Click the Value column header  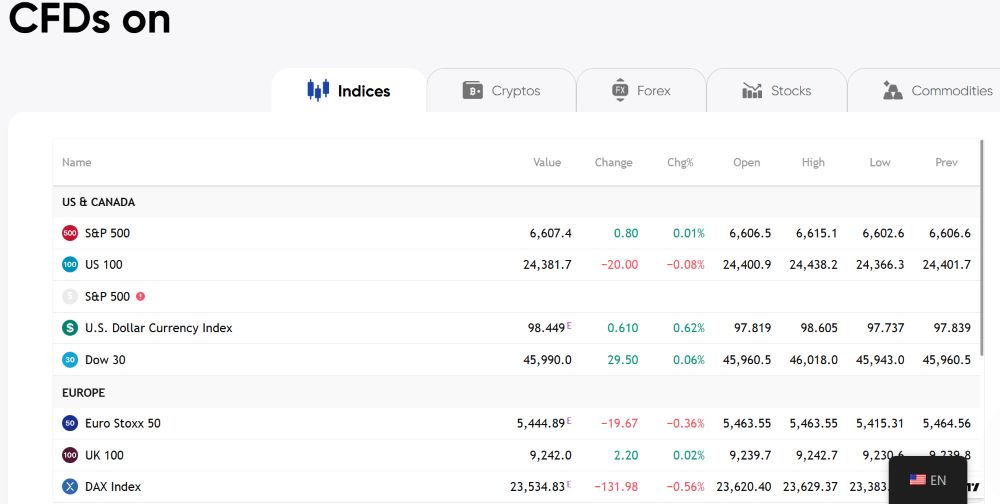click(547, 162)
